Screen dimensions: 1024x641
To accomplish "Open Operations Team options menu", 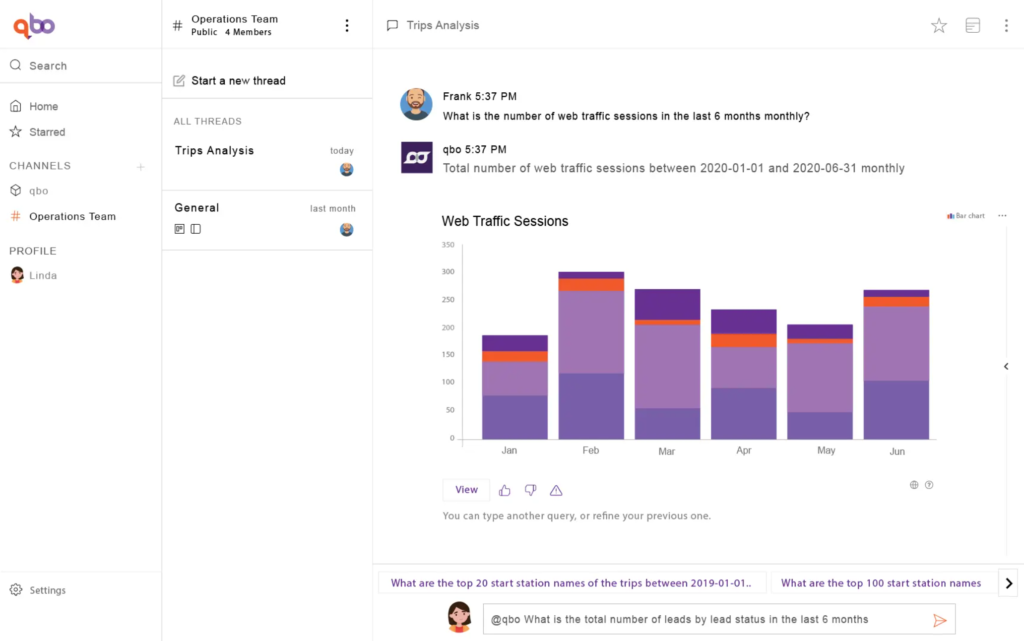I will tap(347, 26).
